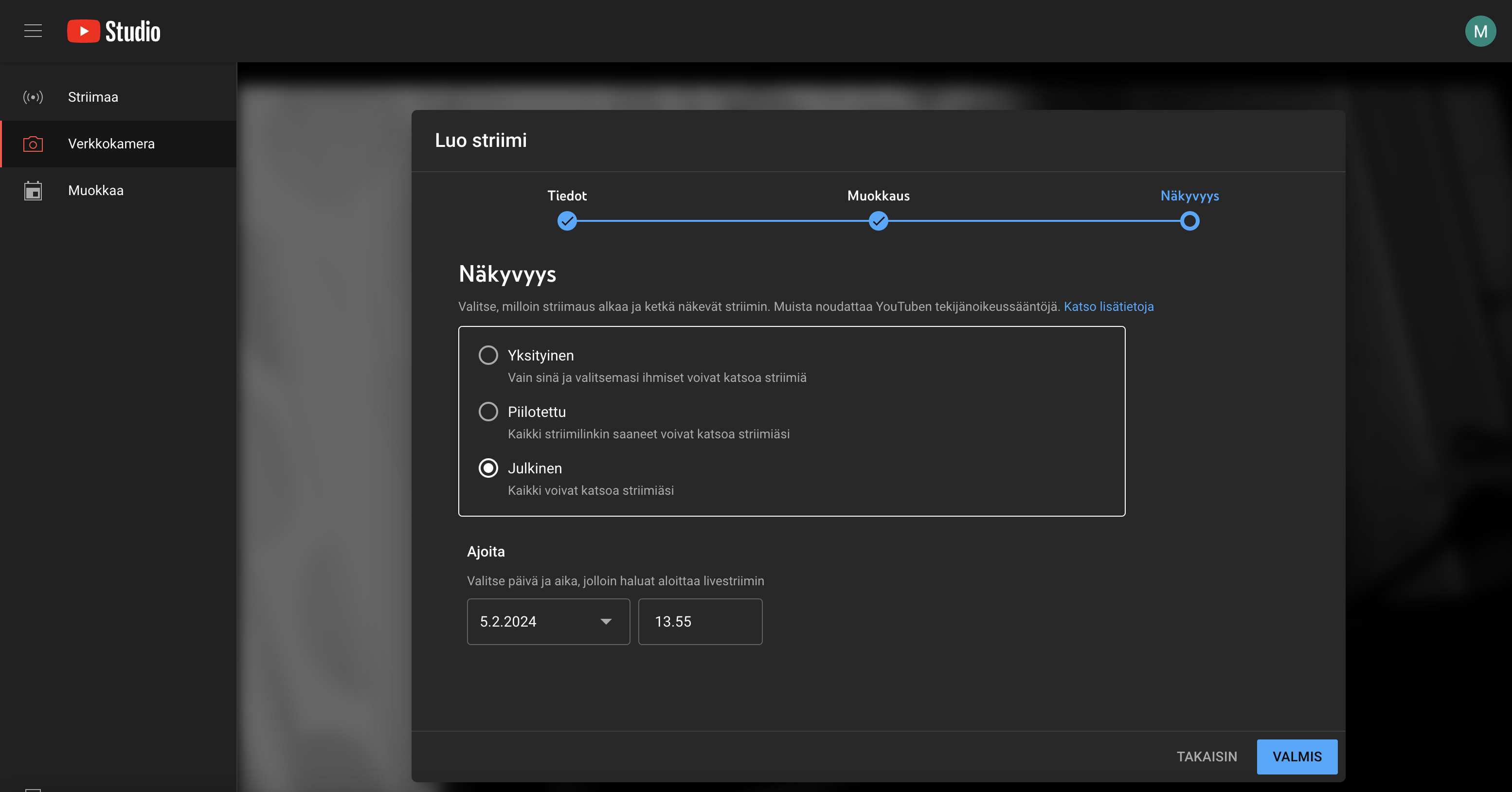Click the YouTube Studio logo
The image size is (1512, 792).
[x=114, y=31]
